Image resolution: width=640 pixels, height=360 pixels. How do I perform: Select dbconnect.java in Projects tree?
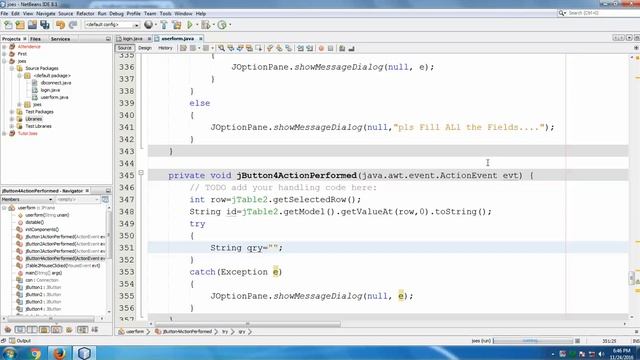pos(56,83)
